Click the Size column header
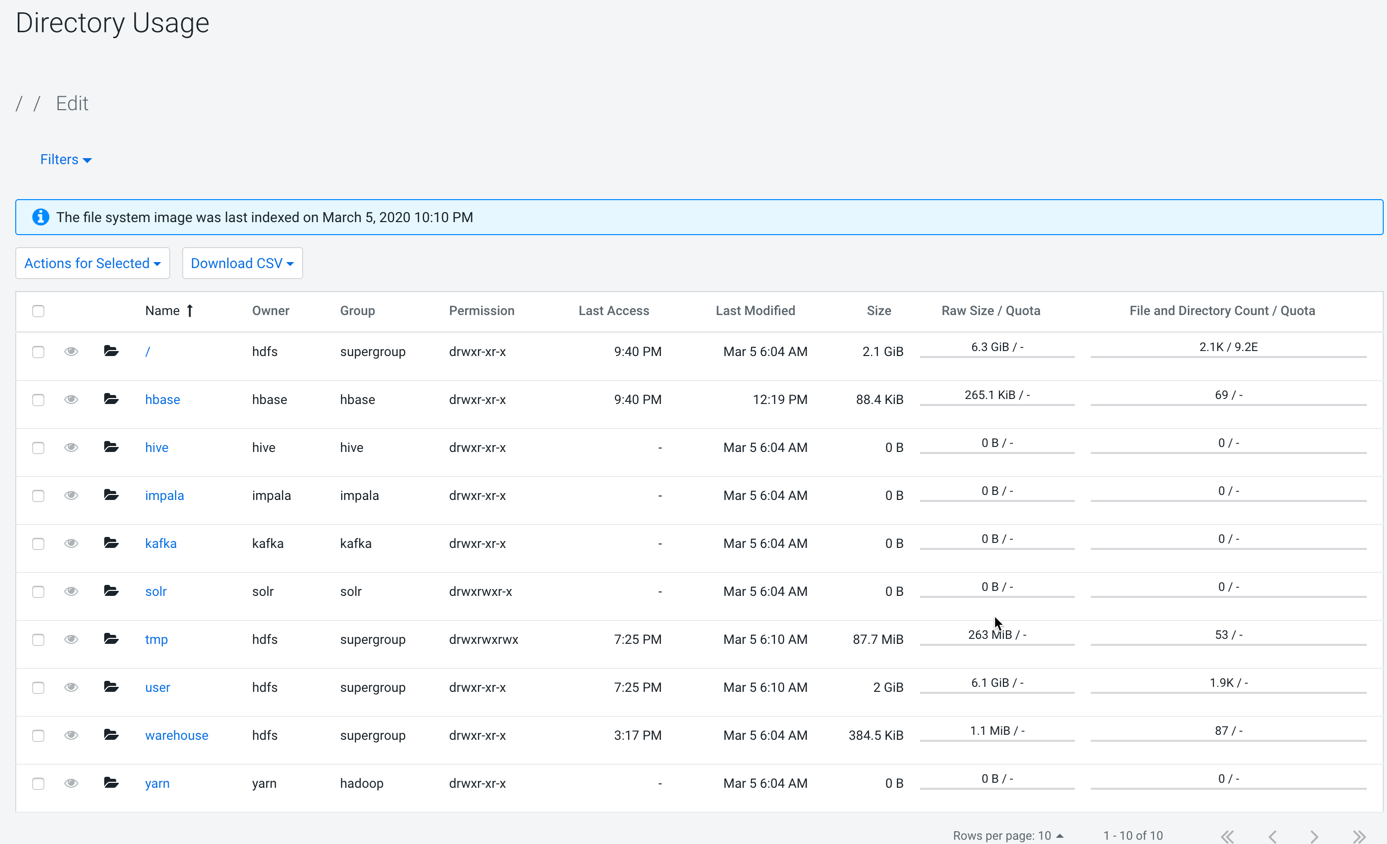 pos(878,311)
